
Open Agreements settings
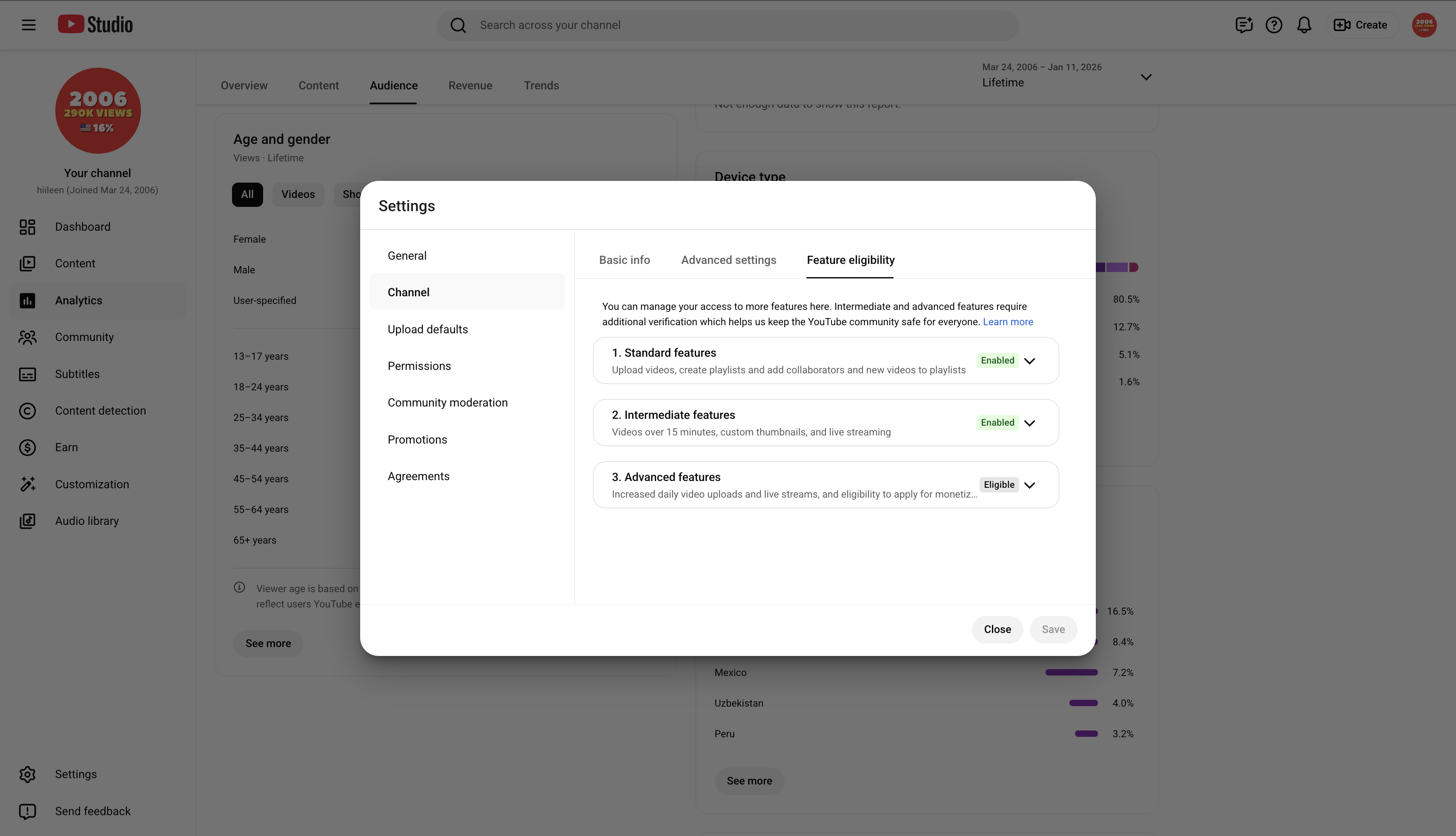pos(467,477)
